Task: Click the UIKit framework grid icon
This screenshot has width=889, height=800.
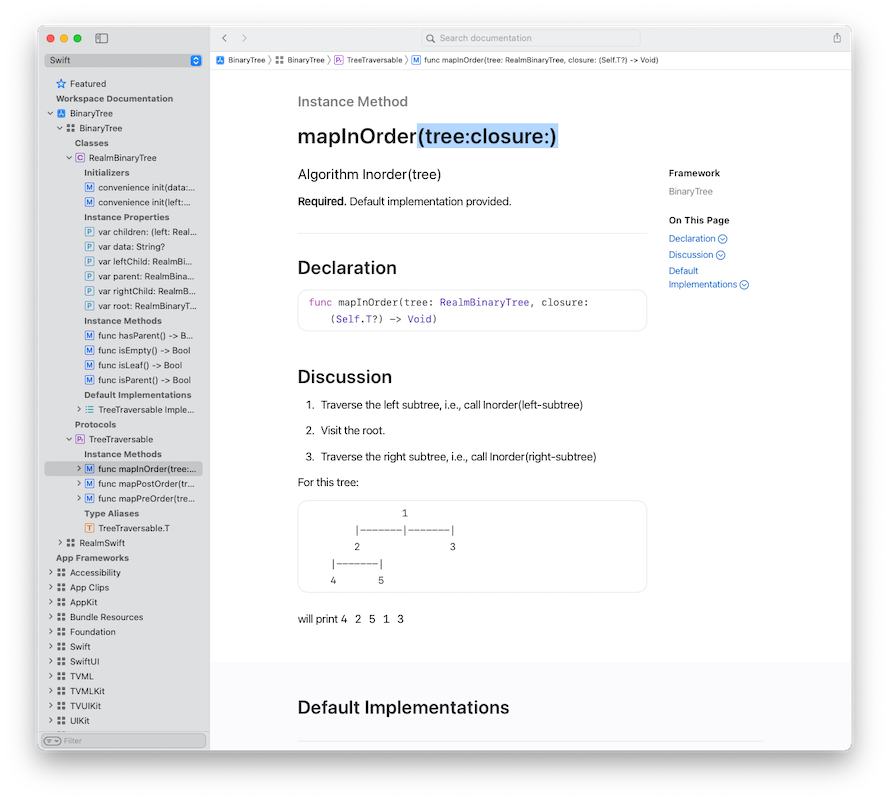Action: click(x=61, y=721)
